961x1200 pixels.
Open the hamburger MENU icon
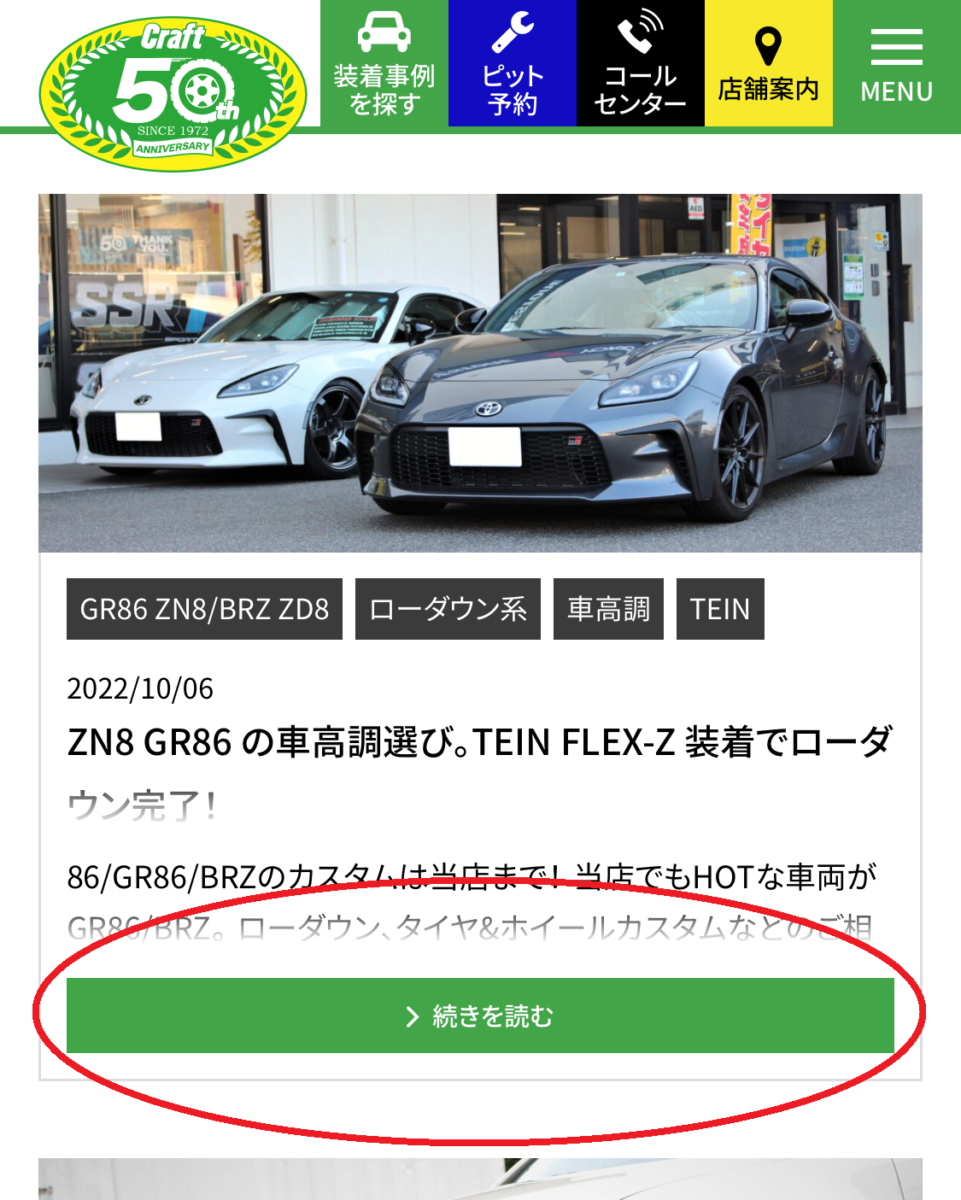coord(897,47)
